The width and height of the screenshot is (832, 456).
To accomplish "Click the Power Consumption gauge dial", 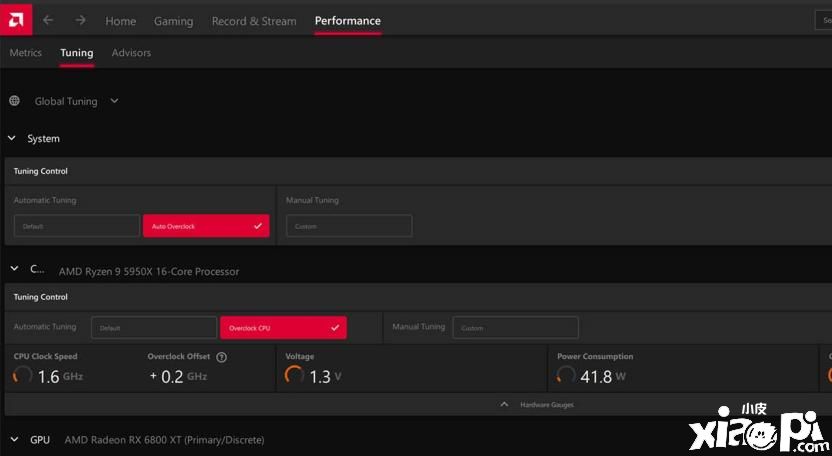I will (x=566, y=375).
